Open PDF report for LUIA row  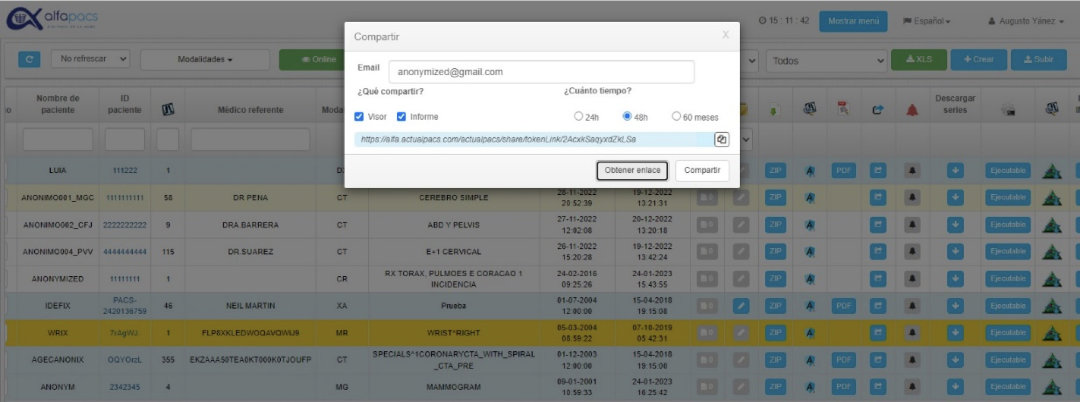(x=843, y=171)
